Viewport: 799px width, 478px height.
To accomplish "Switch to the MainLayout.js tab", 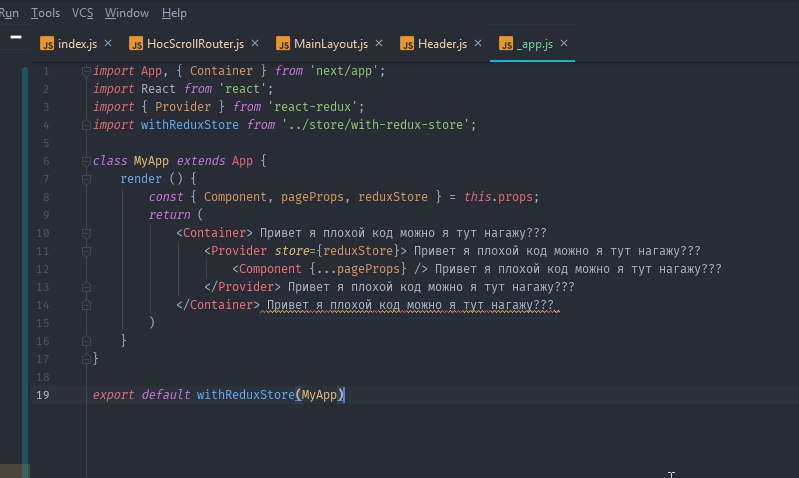I will pos(331,44).
